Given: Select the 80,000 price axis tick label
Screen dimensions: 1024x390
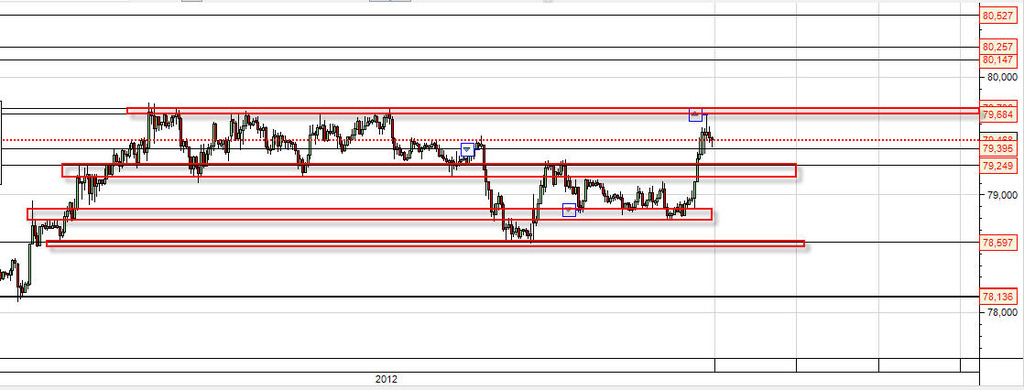Looking at the screenshot, I should (x=1000, y=77).
